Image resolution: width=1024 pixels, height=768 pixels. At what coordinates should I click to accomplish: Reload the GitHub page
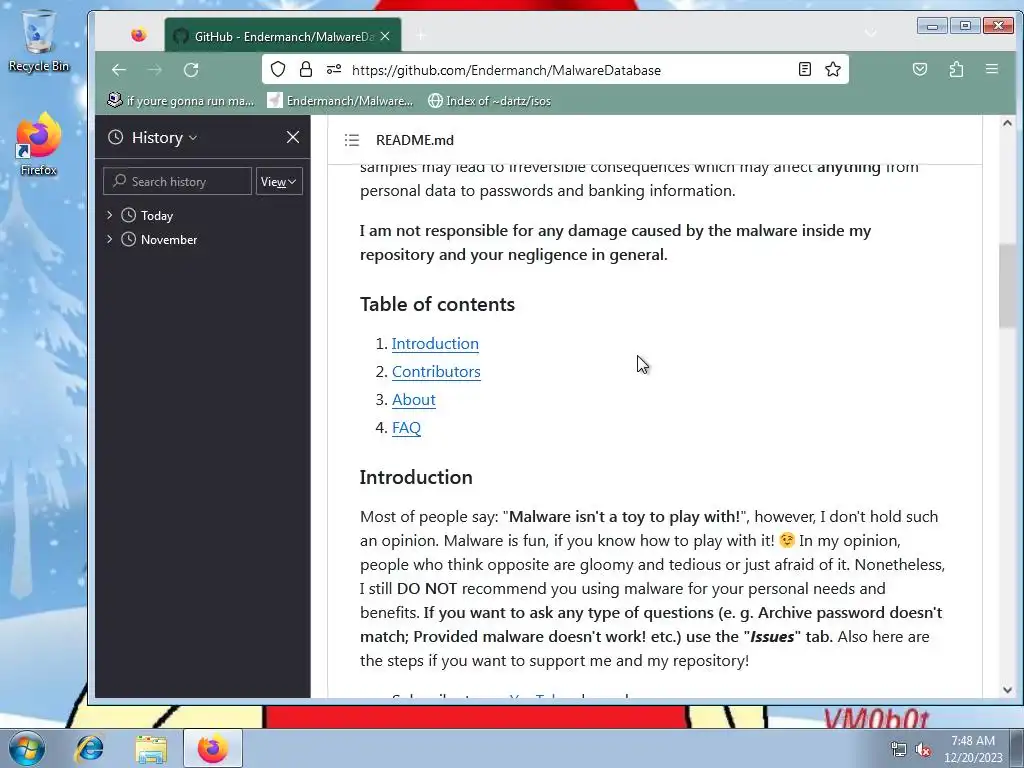coord(191,70)
